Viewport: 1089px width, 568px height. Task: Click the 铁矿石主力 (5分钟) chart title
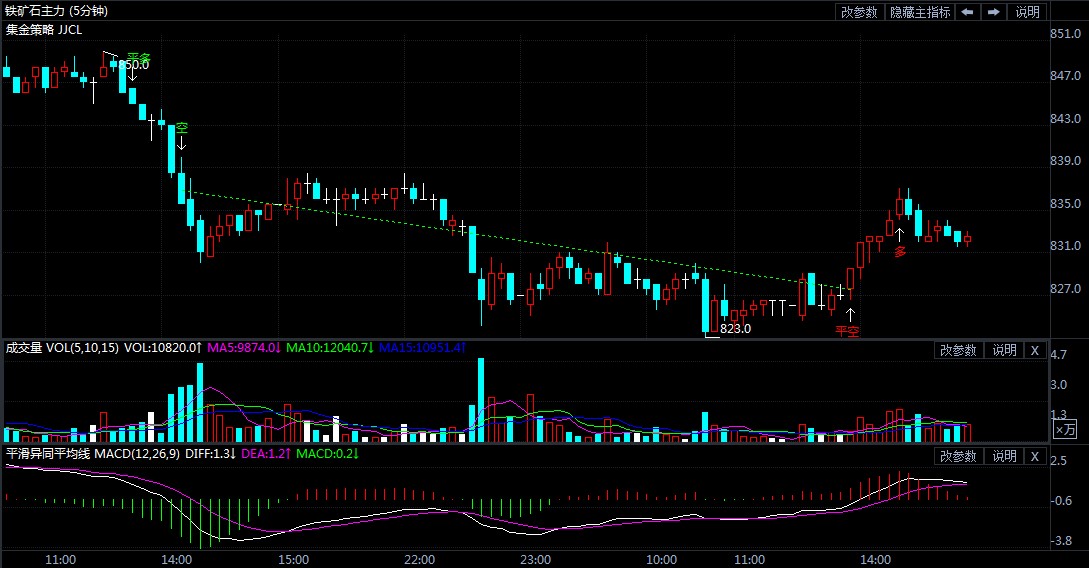pos(56,11)
